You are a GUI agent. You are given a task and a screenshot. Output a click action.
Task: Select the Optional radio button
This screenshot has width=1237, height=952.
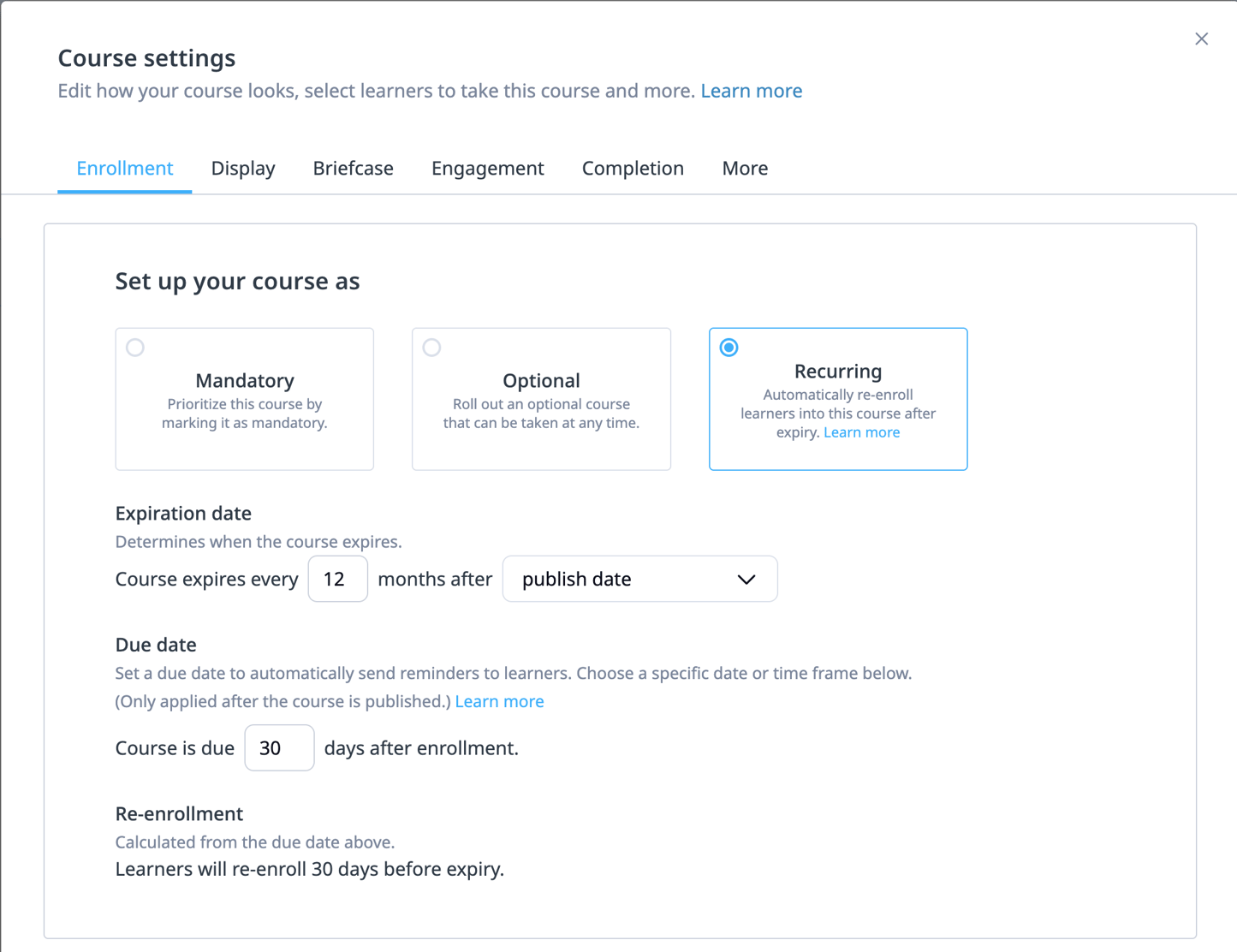(x=432, y=348)
